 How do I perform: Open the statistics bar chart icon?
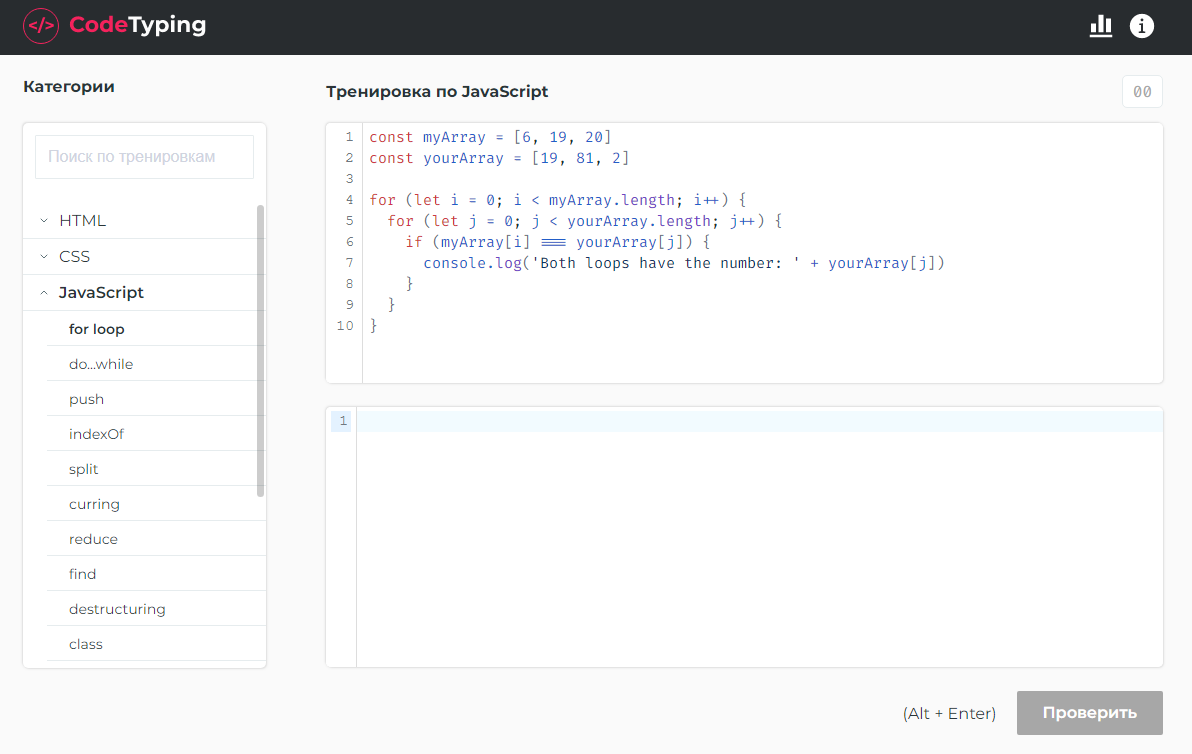1100,27
